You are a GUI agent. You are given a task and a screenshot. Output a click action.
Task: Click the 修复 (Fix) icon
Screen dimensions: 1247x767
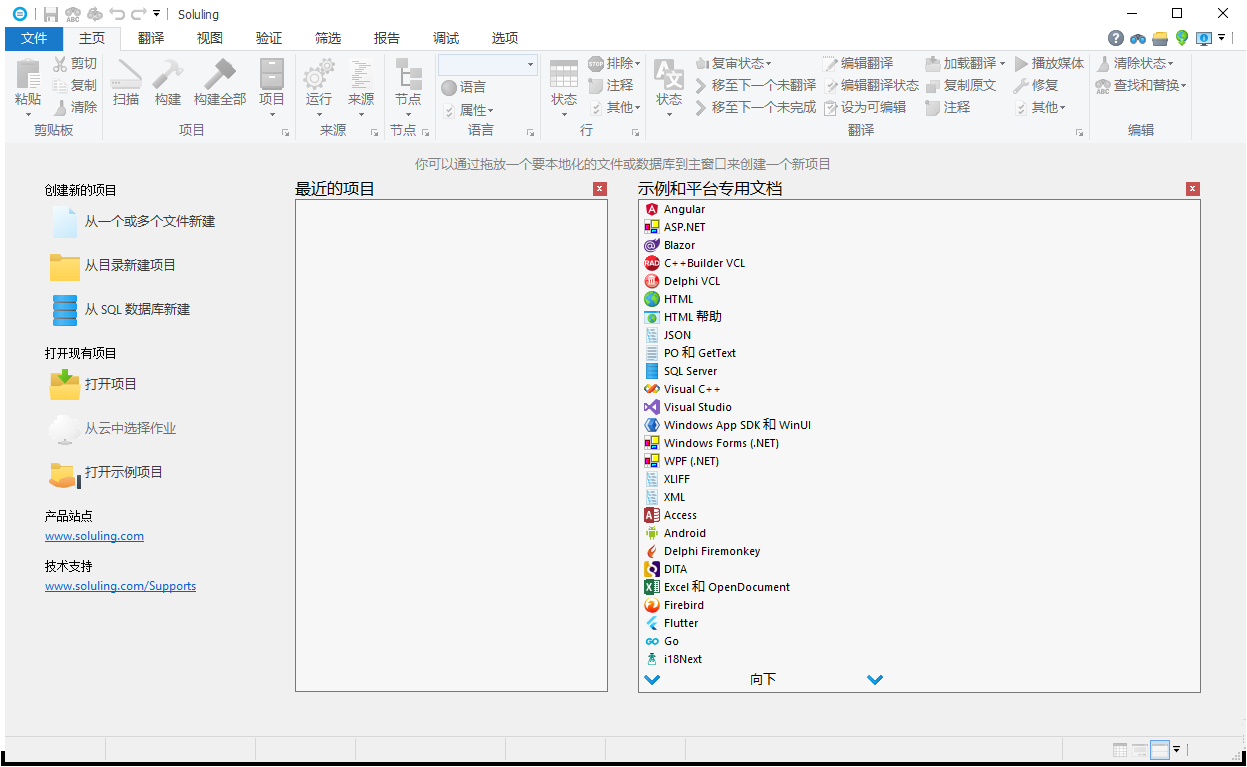pyautogui.click(x=1040, y=85)
